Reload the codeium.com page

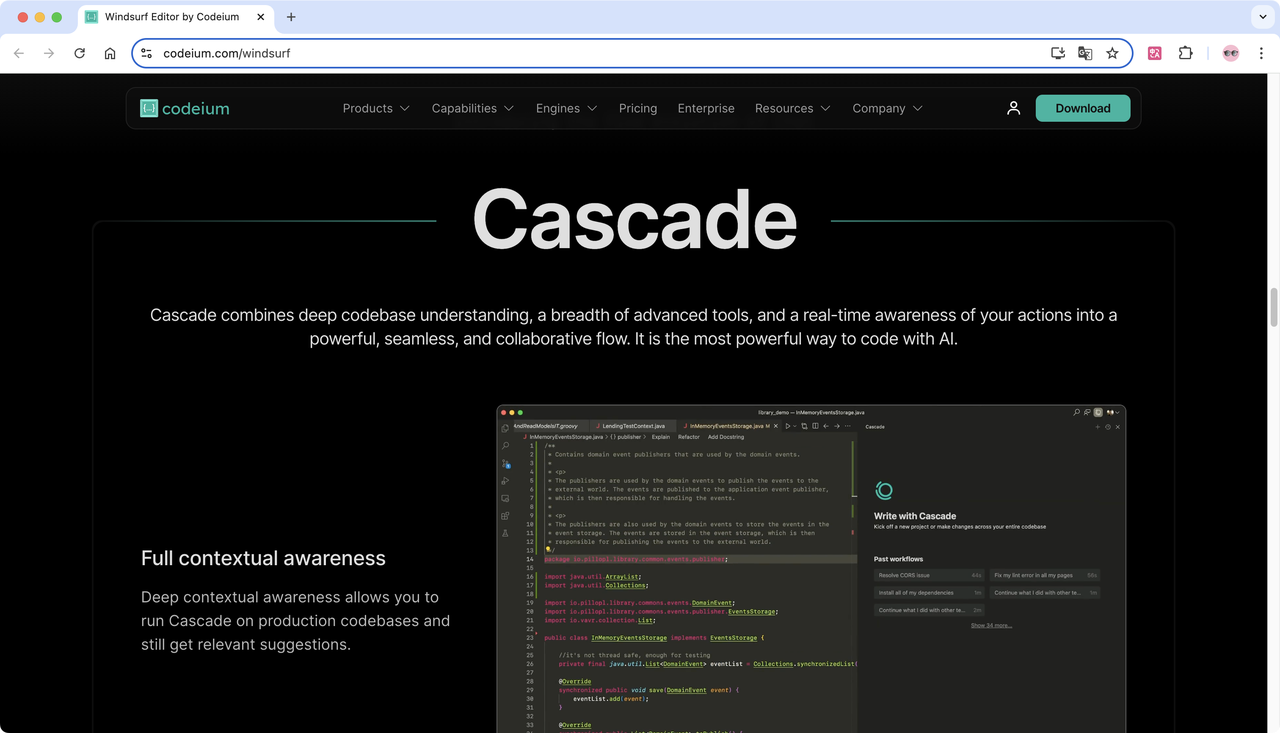[80, 53]
